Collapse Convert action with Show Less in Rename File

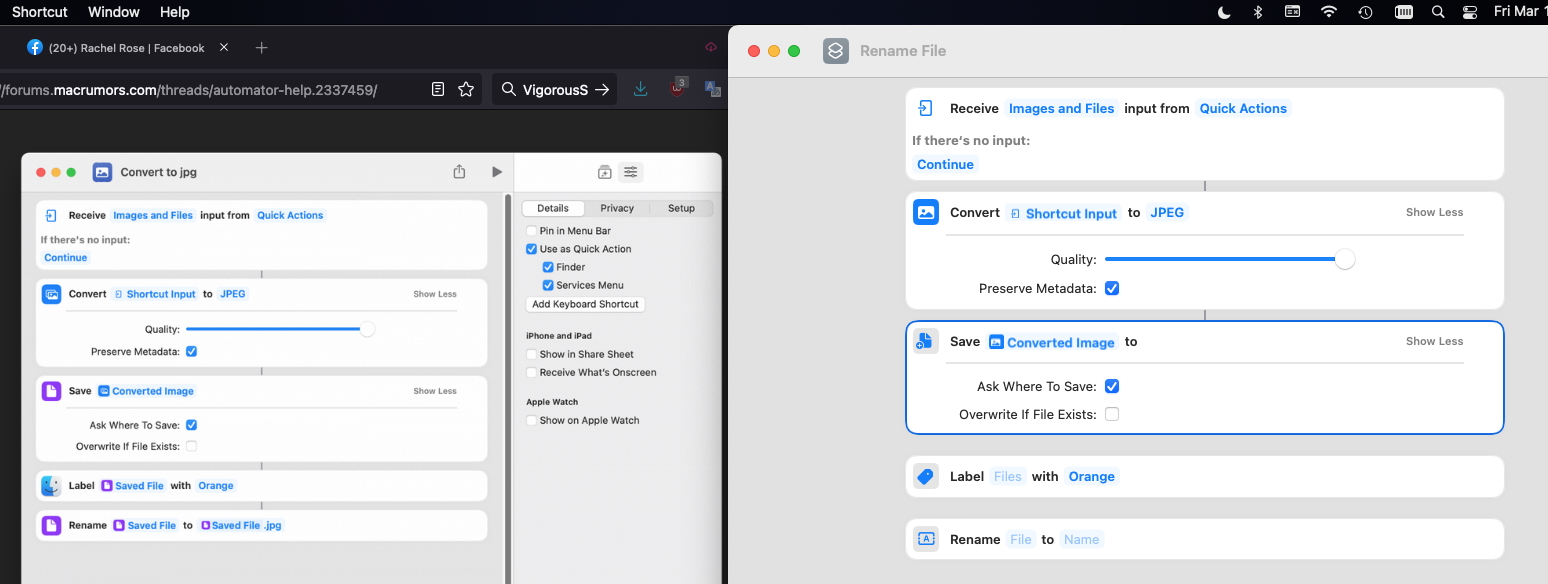click(1434, 212)
